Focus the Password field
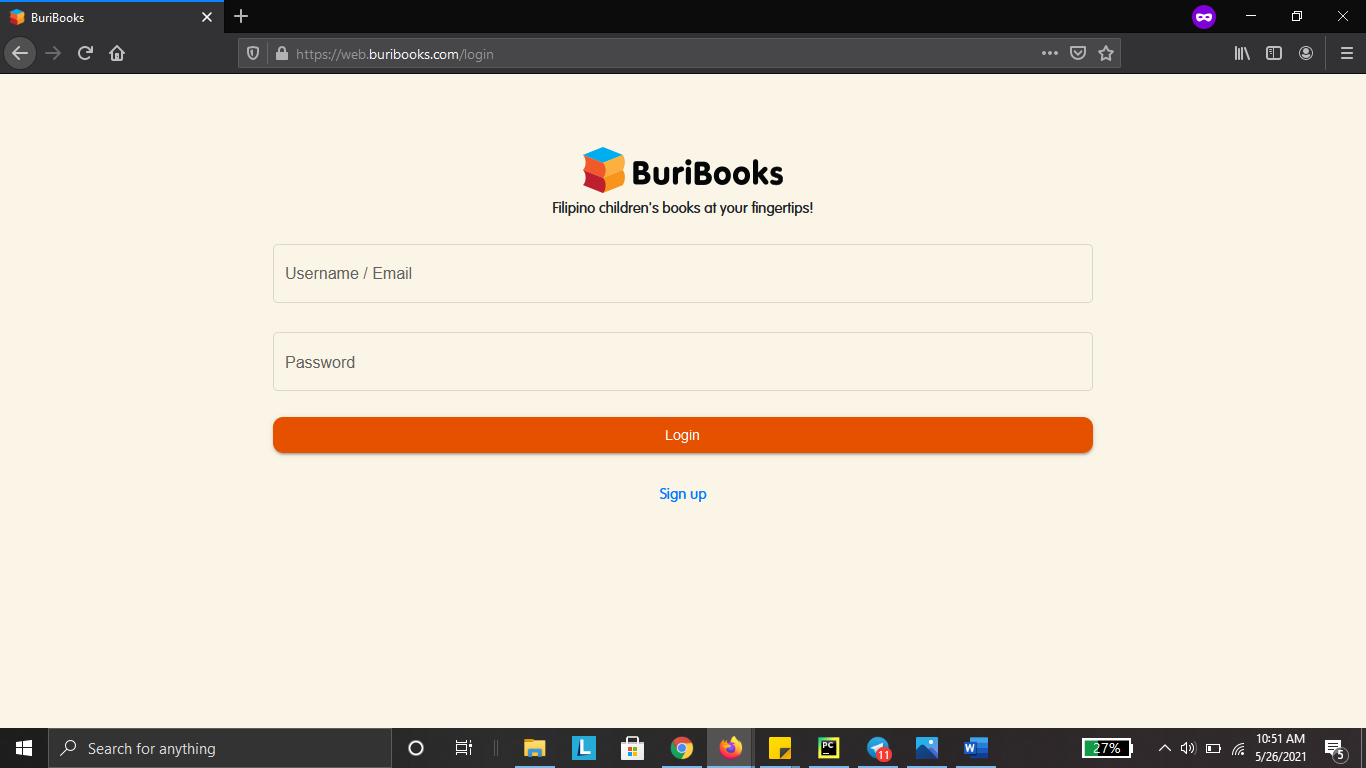Viewport: 1366px width, 768px height. click(683, 362)
